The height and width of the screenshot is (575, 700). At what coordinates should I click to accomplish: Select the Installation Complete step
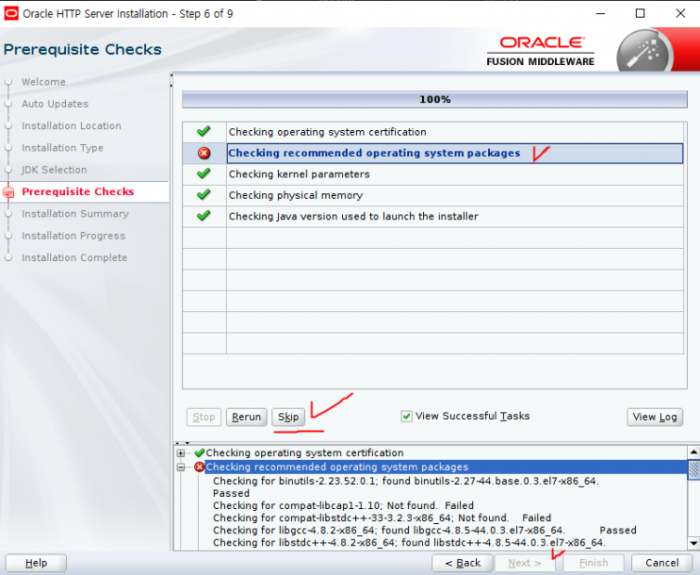pos(74,257)
